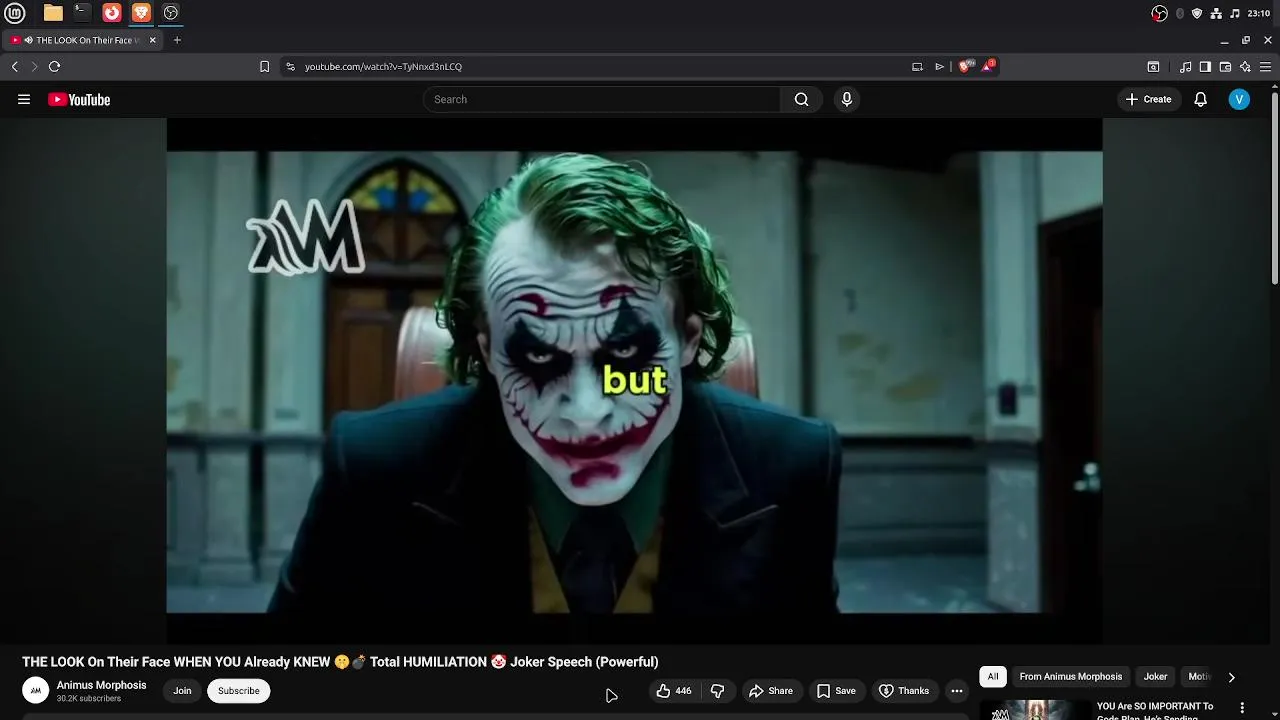Bookmark this page
Image resolution: width=1280 pixels, height=720 pixels.
pos(264,67)
